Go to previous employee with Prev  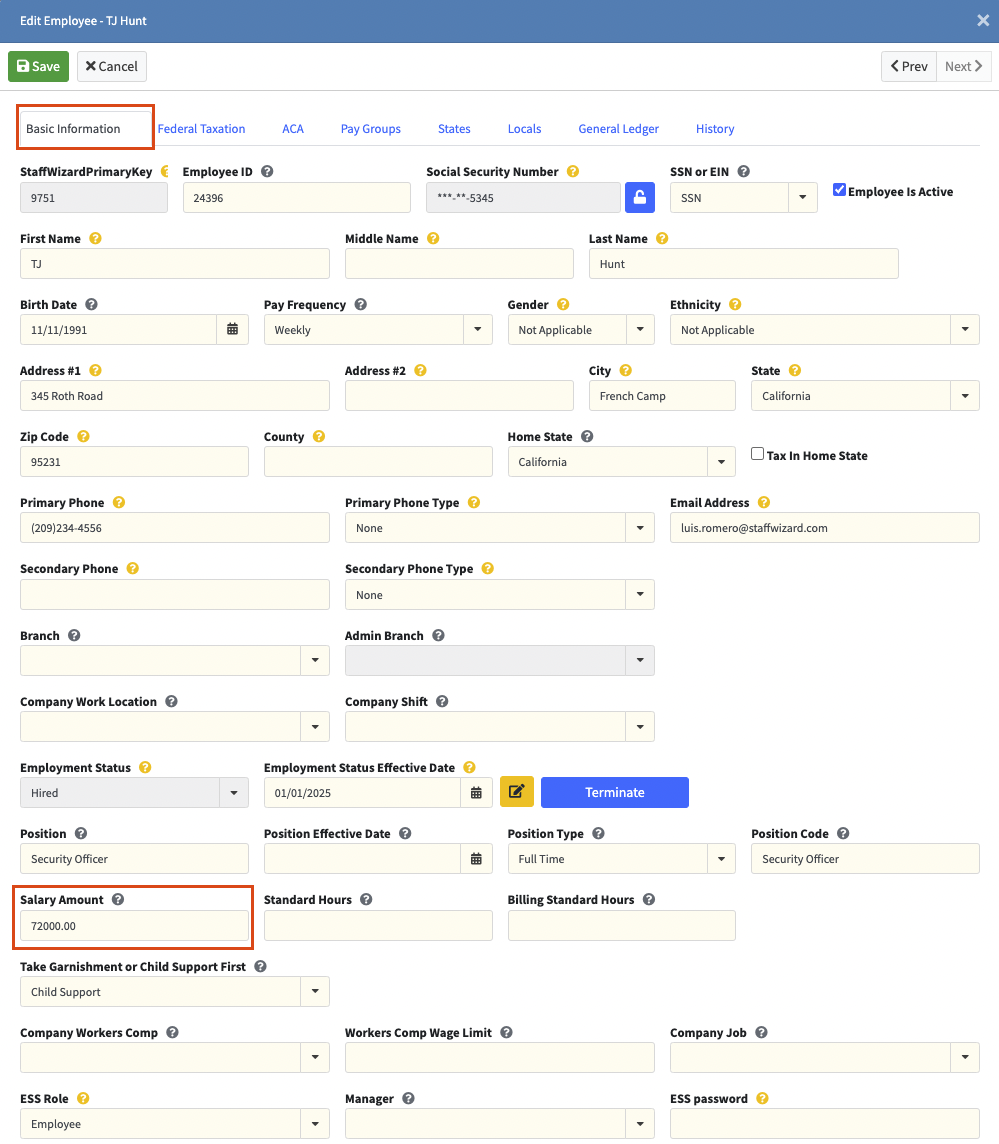click(908, 66)
